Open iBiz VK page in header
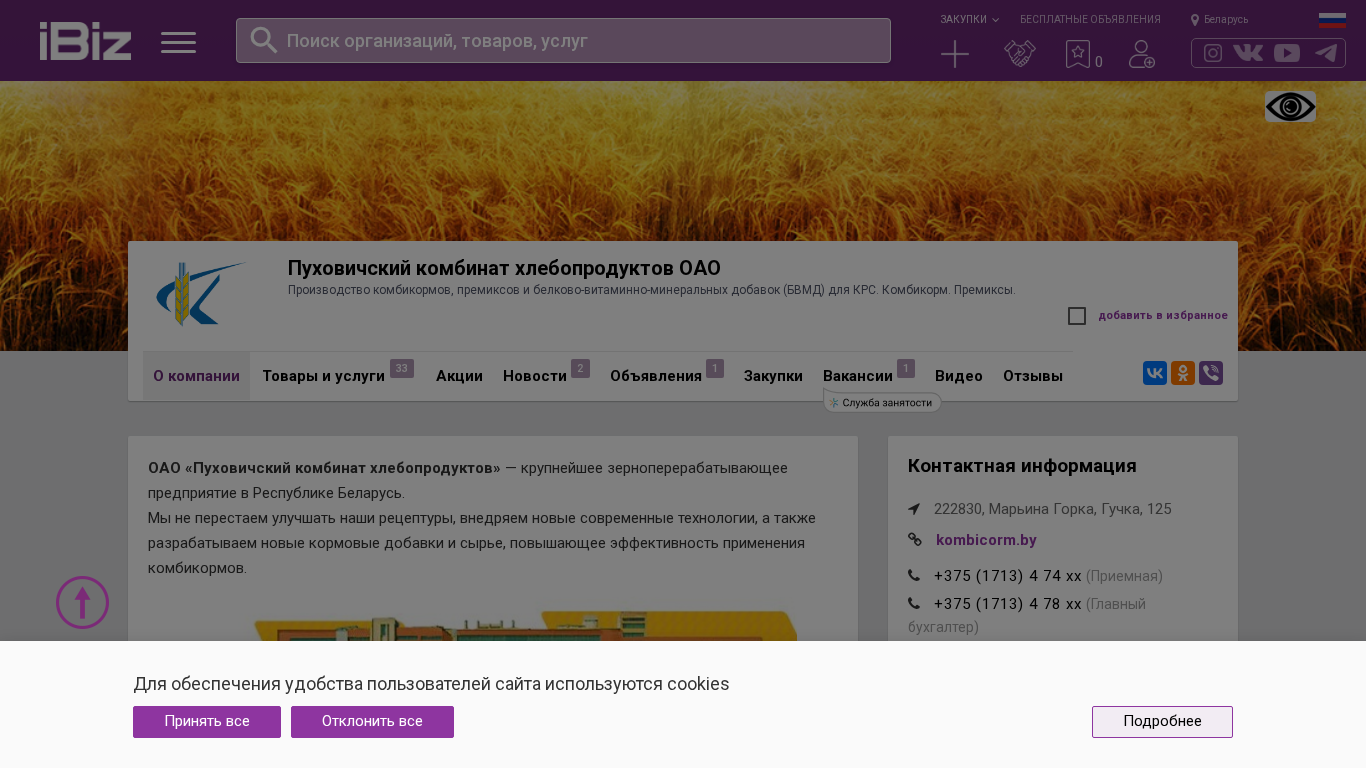This screenshot has width=1366, height=768. 1248,53
